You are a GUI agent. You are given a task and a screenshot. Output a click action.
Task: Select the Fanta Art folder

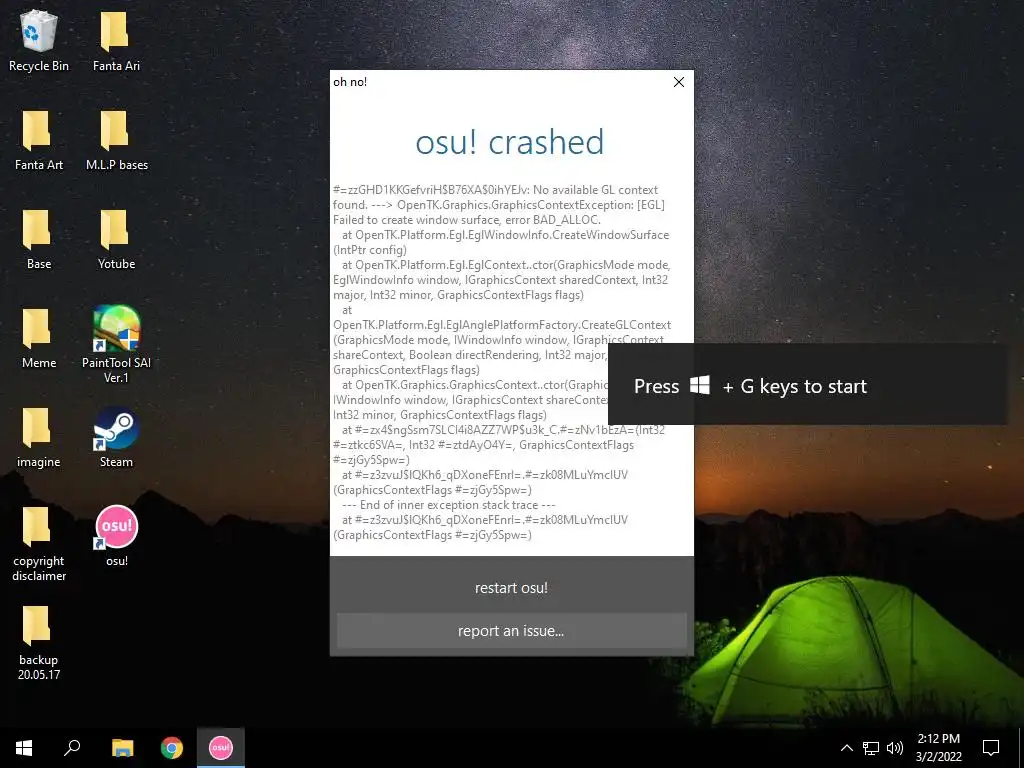coord(39,140)
